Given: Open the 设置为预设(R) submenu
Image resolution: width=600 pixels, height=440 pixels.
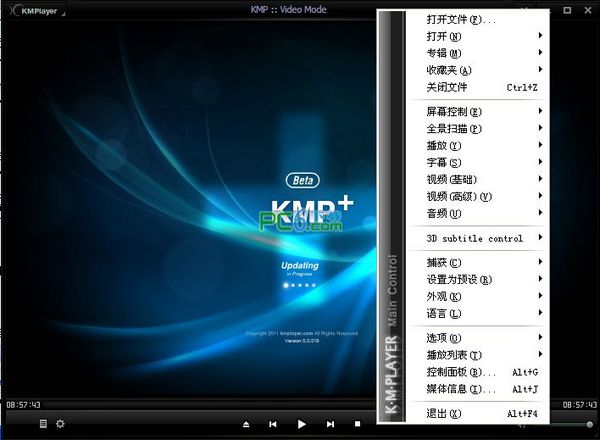Looking at the screenshot, I should point(478,279).
